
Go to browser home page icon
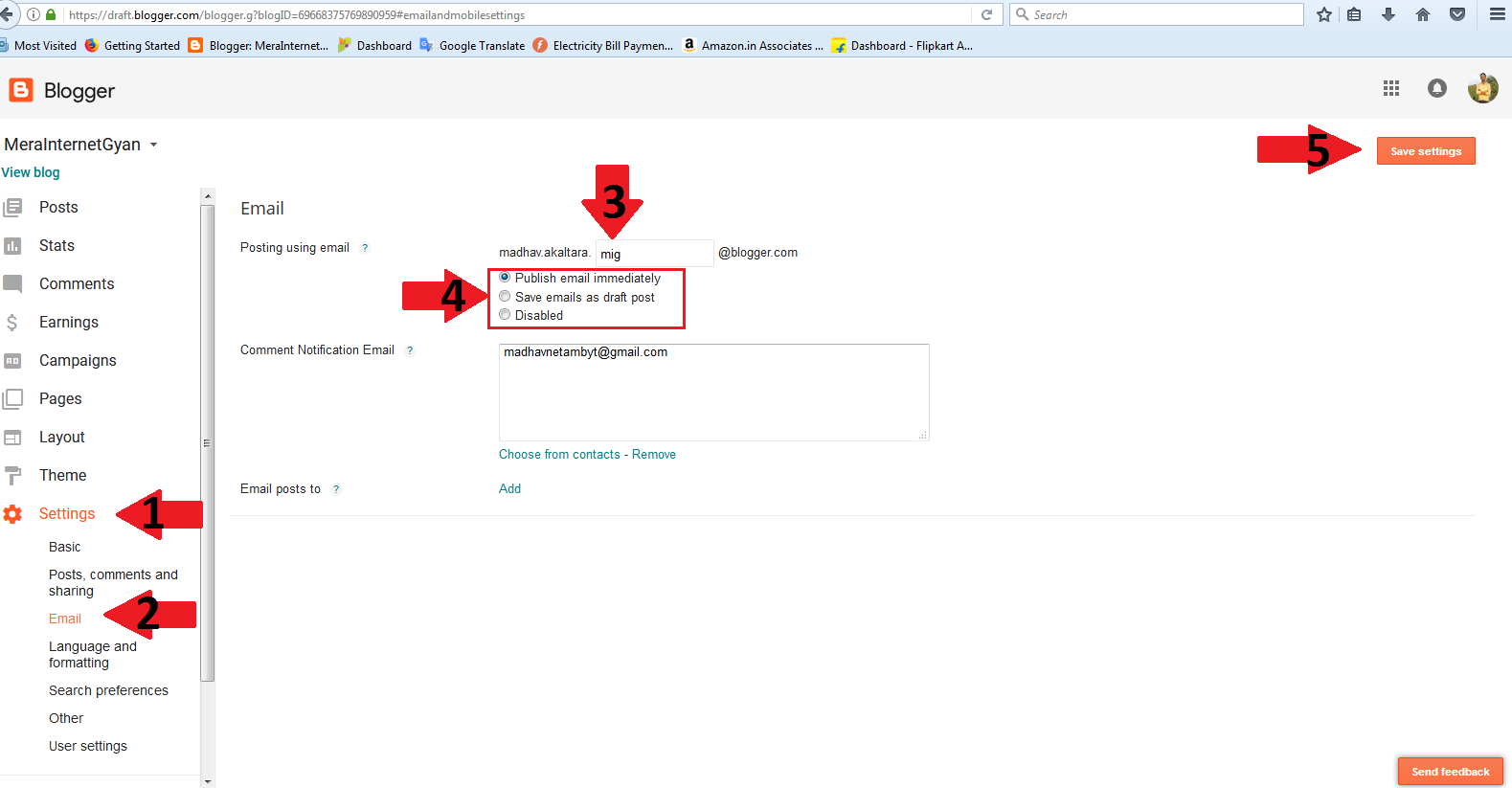point(1423,14)
